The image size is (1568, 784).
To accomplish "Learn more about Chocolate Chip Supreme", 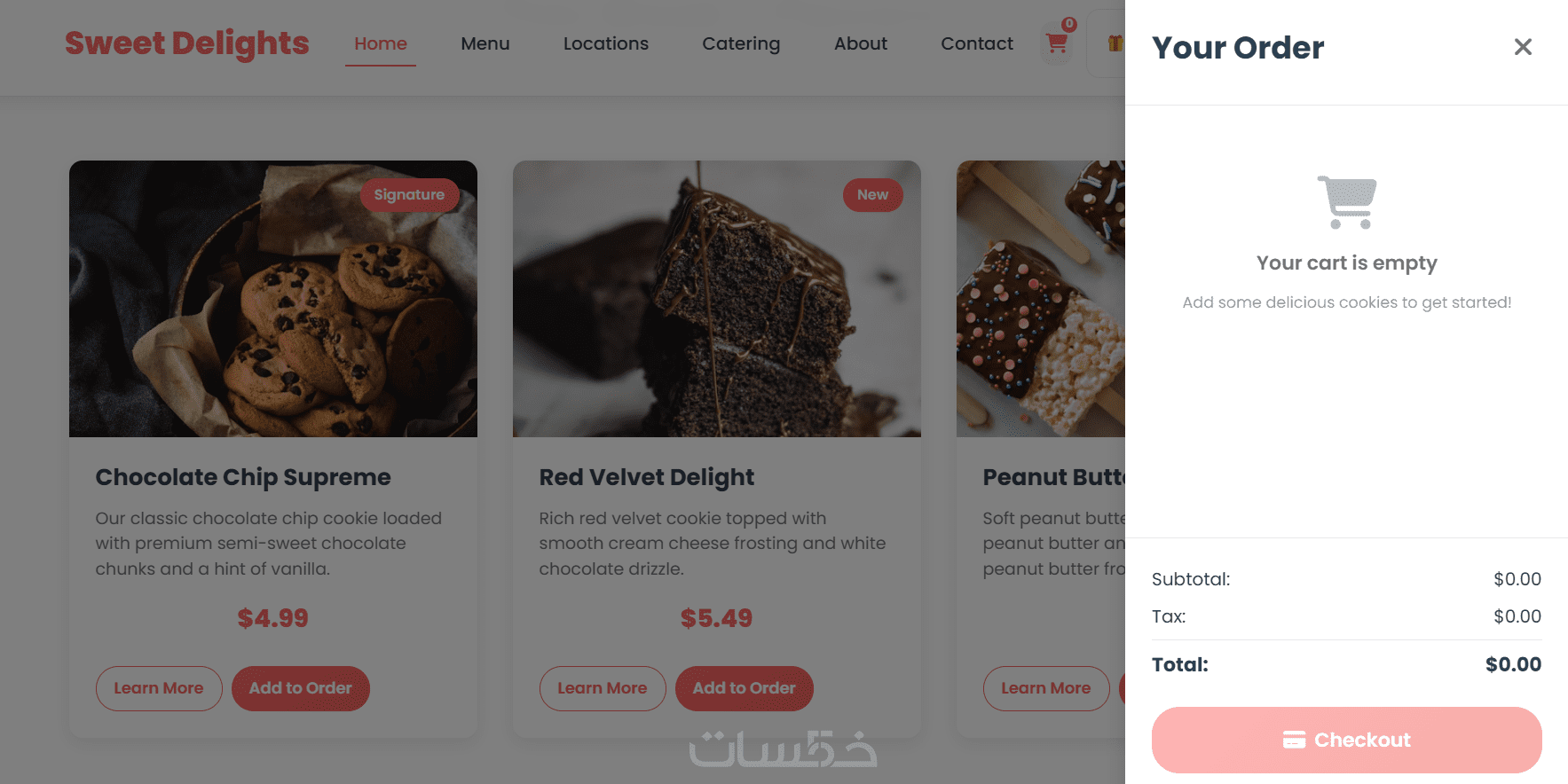I will 159,688.
